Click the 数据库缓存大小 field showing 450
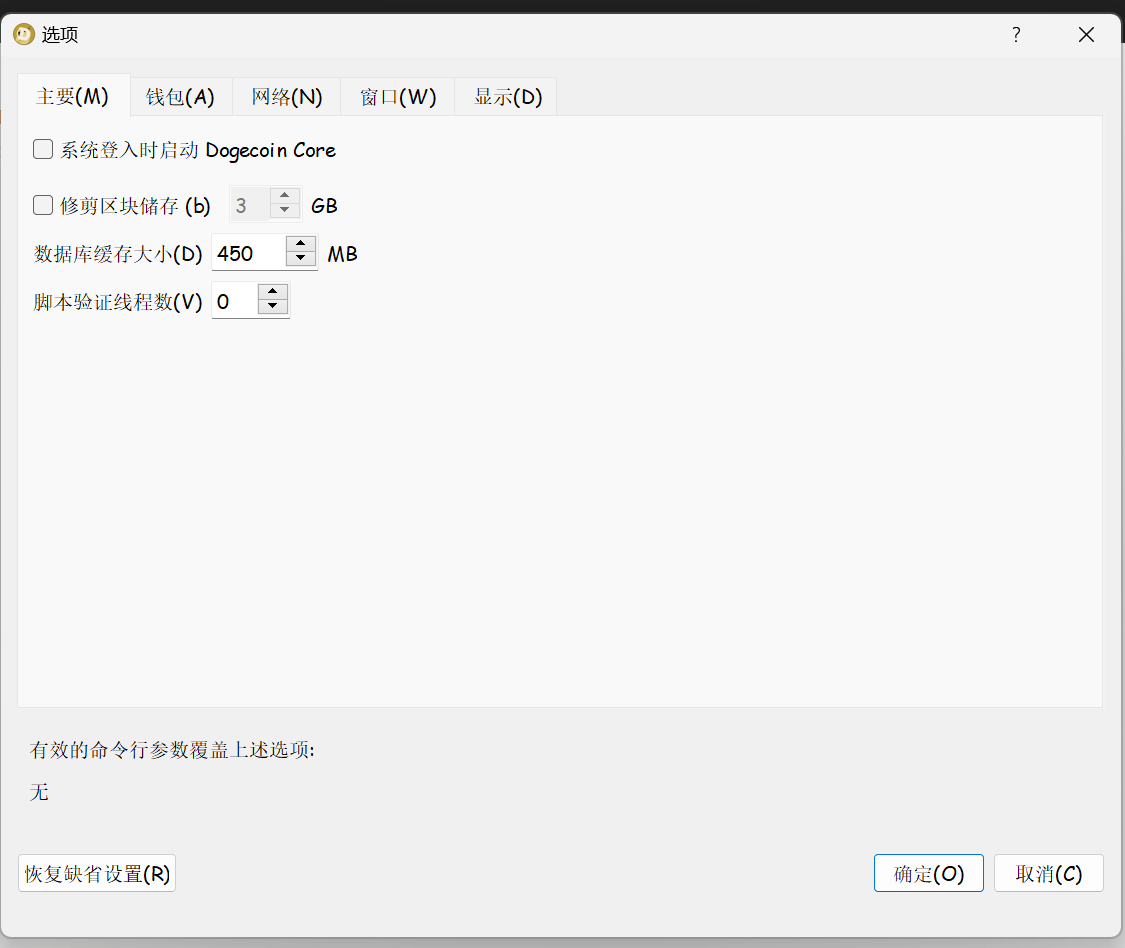 click(248, 254)
